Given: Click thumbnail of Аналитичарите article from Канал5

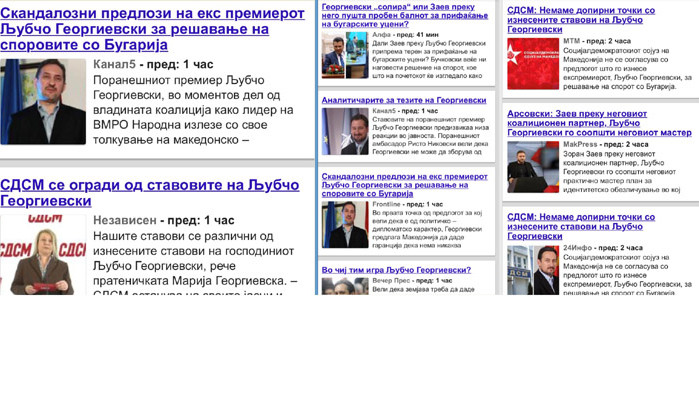Looking at the screenshot, I should point(345,131).
